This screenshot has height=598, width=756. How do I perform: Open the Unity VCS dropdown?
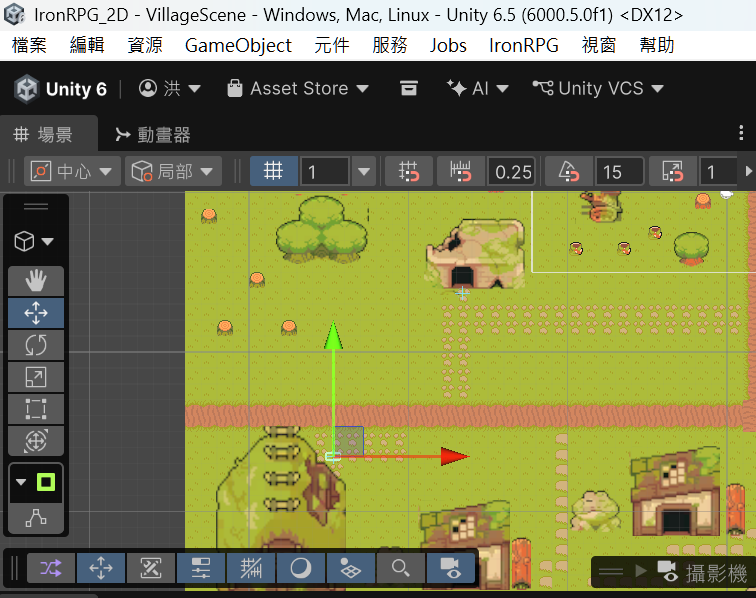click(x=598, y=88)
